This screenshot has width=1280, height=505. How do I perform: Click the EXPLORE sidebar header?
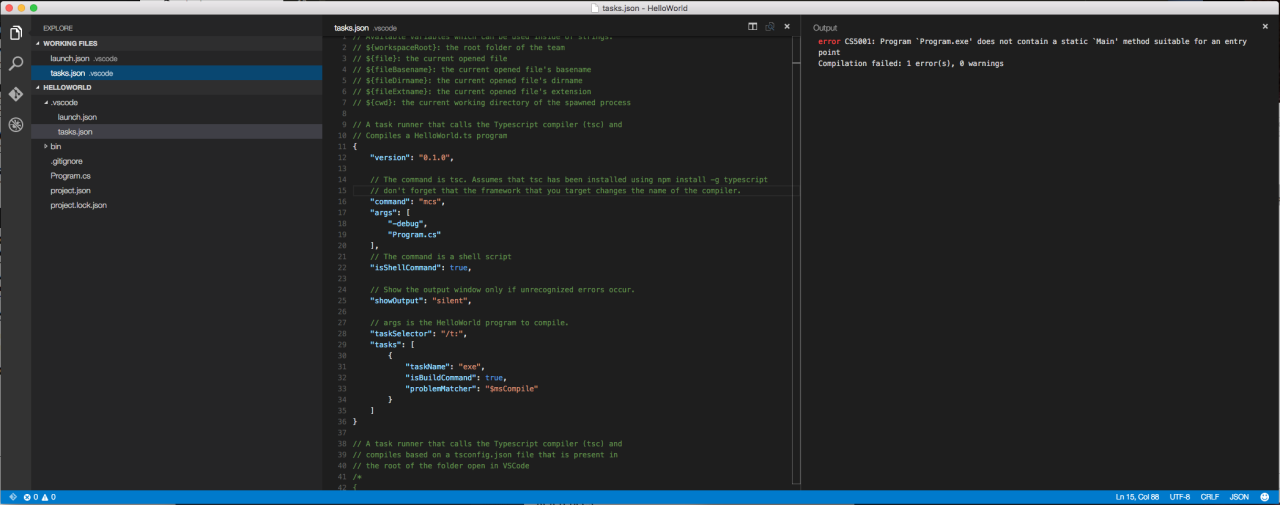point(58,28)
